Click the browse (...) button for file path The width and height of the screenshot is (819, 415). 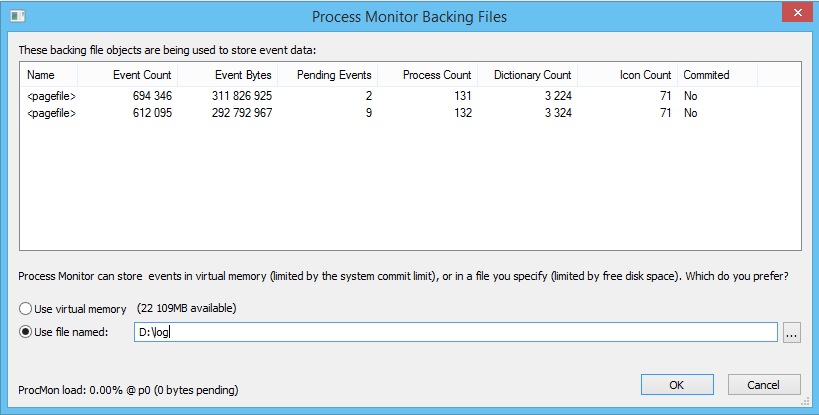(x=792, y=332)
